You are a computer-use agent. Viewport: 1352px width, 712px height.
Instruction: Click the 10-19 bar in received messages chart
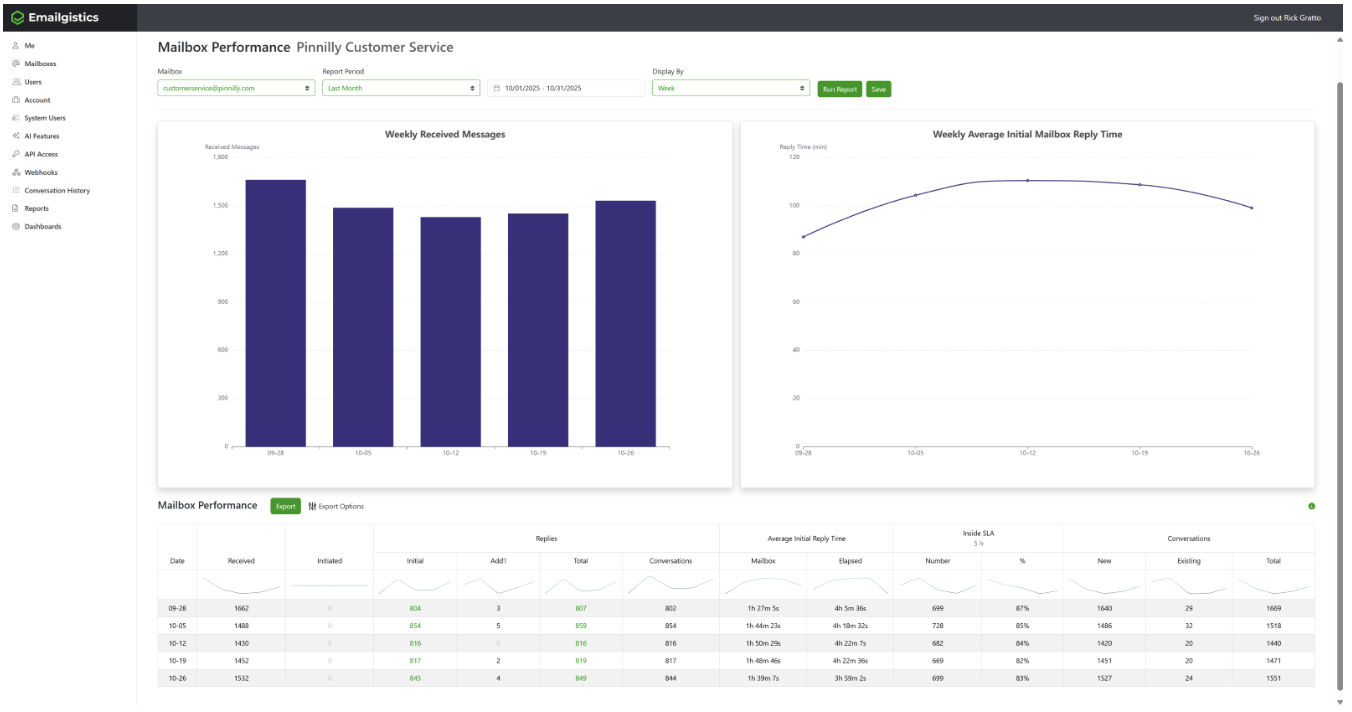538,330
